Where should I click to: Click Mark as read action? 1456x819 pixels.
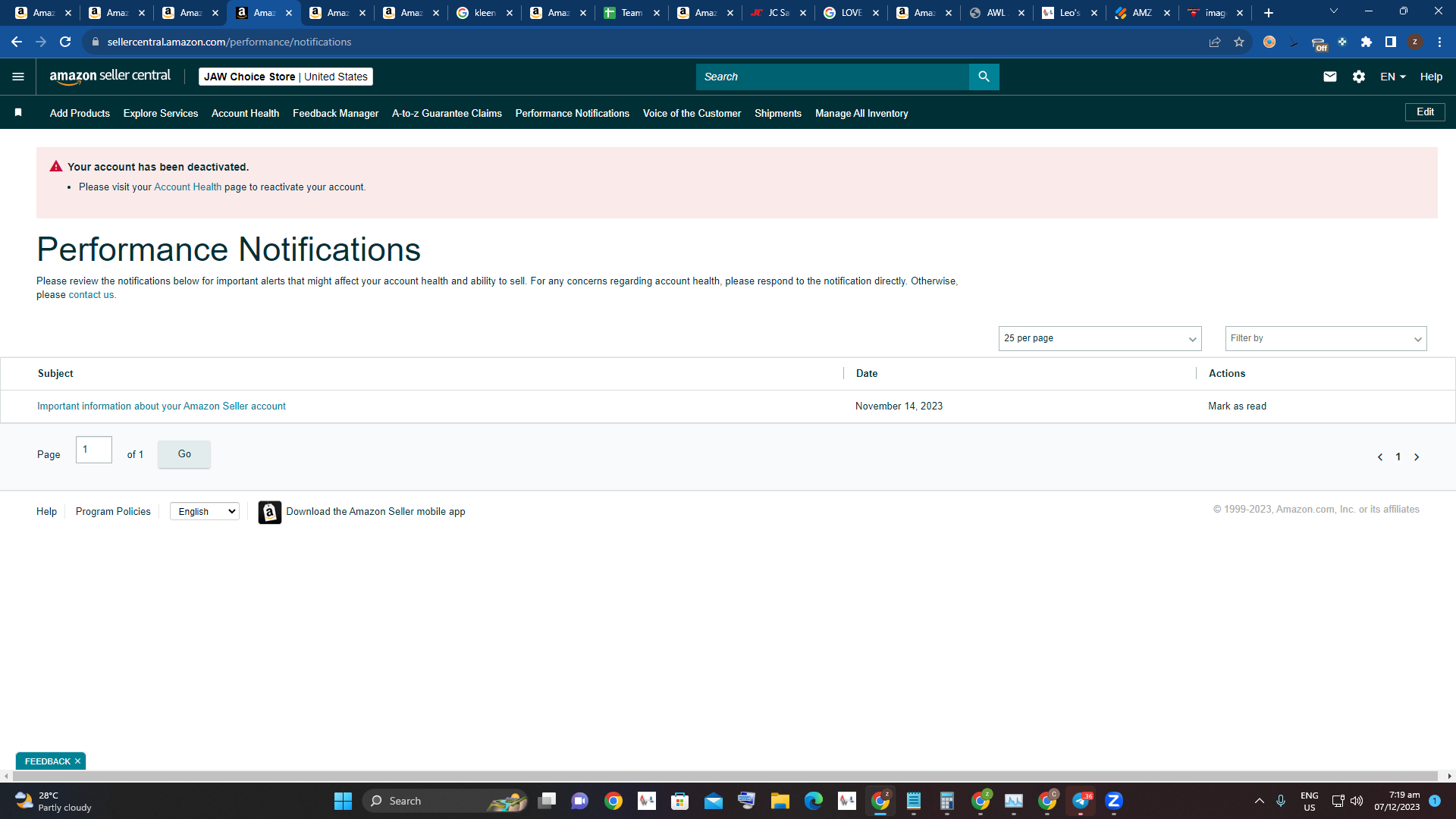pos(1237,406)
